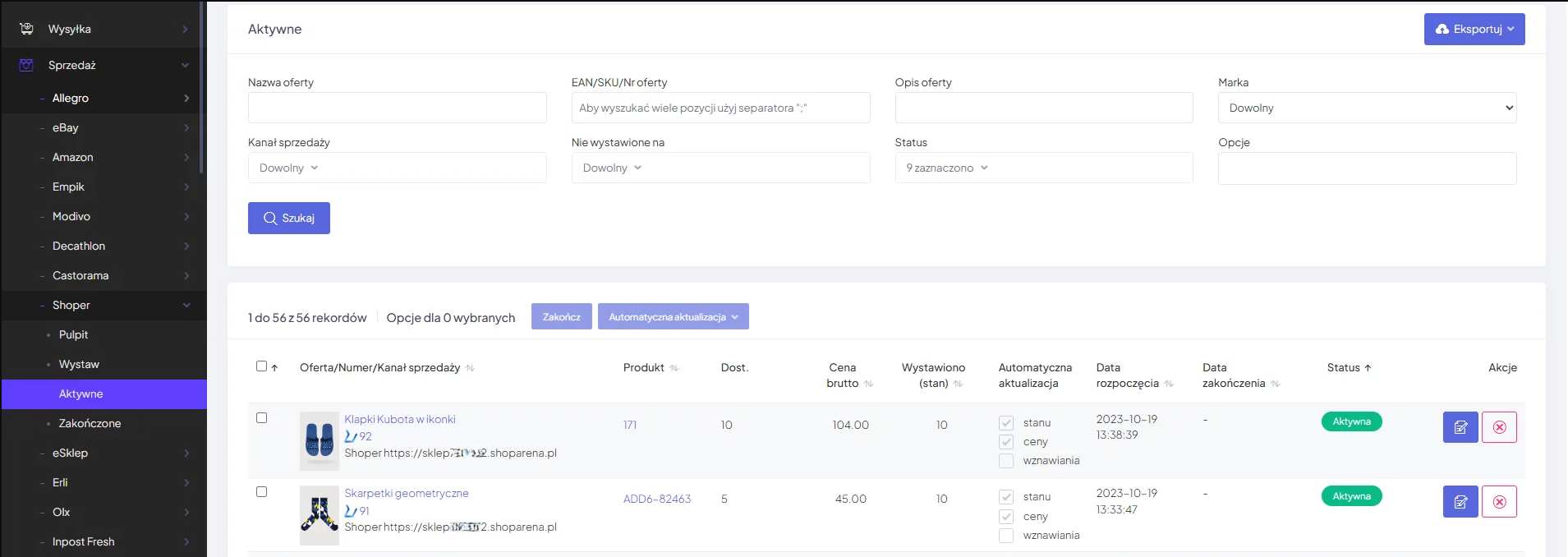
Task: Click the Wysyłka delivery icon in sidebar
Action: [x=26, y=29]
